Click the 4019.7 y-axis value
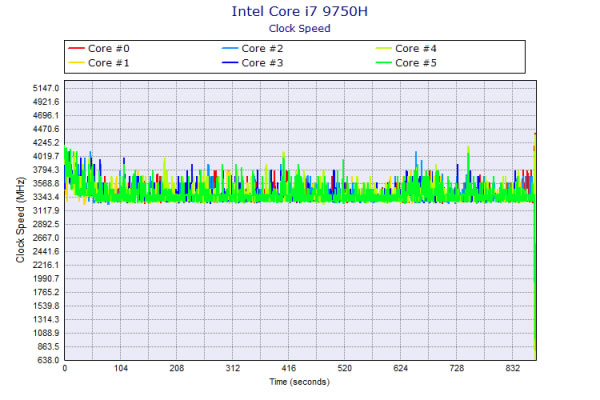Image resolution: width=600 pixels, height=400 pixels. point(46,156)
